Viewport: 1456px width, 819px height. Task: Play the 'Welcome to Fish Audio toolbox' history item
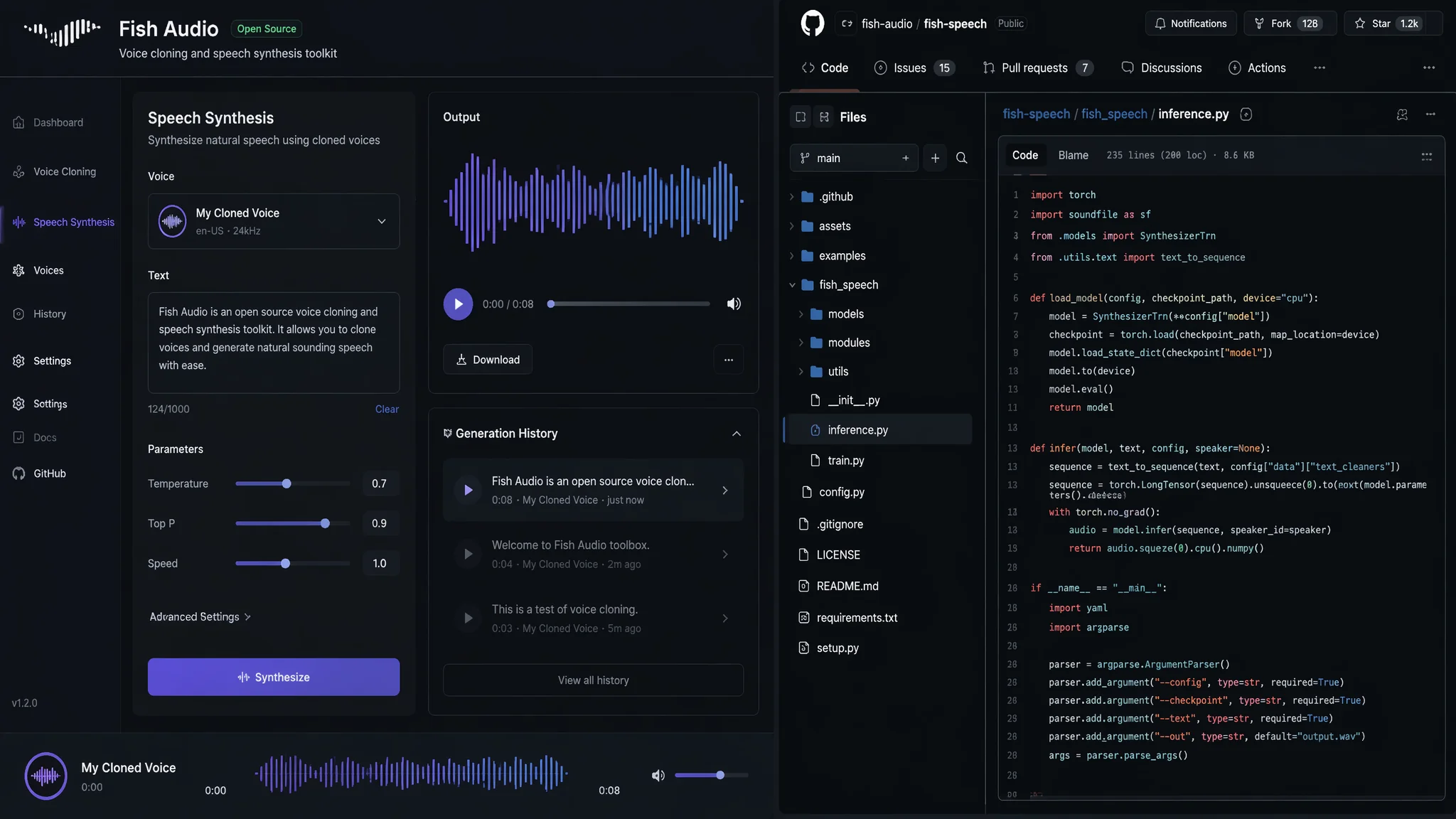click(x=468, y=554)
